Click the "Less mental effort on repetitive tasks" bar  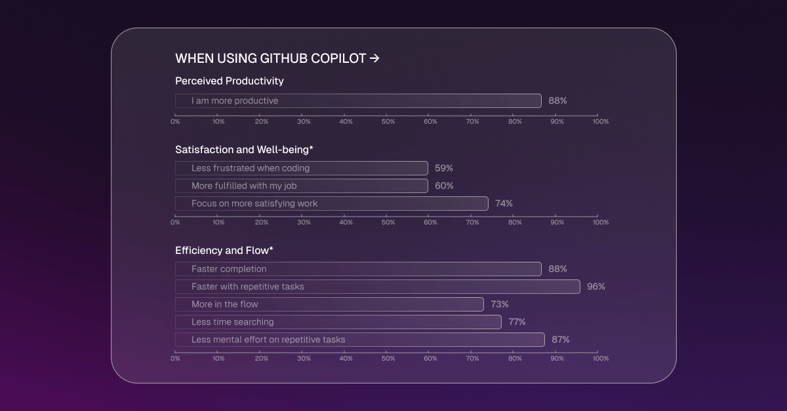point(359,340)
